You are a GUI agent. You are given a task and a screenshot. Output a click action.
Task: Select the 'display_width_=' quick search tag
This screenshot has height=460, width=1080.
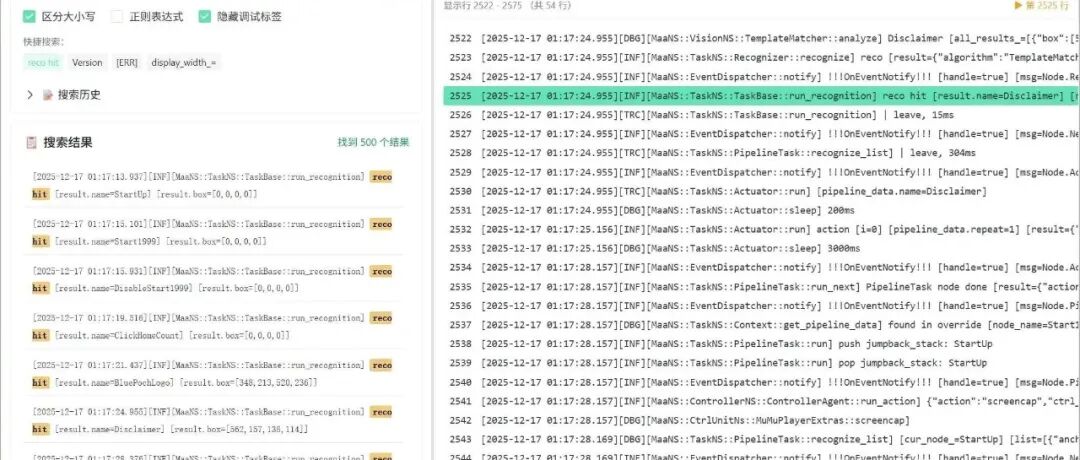click(183, 63)
